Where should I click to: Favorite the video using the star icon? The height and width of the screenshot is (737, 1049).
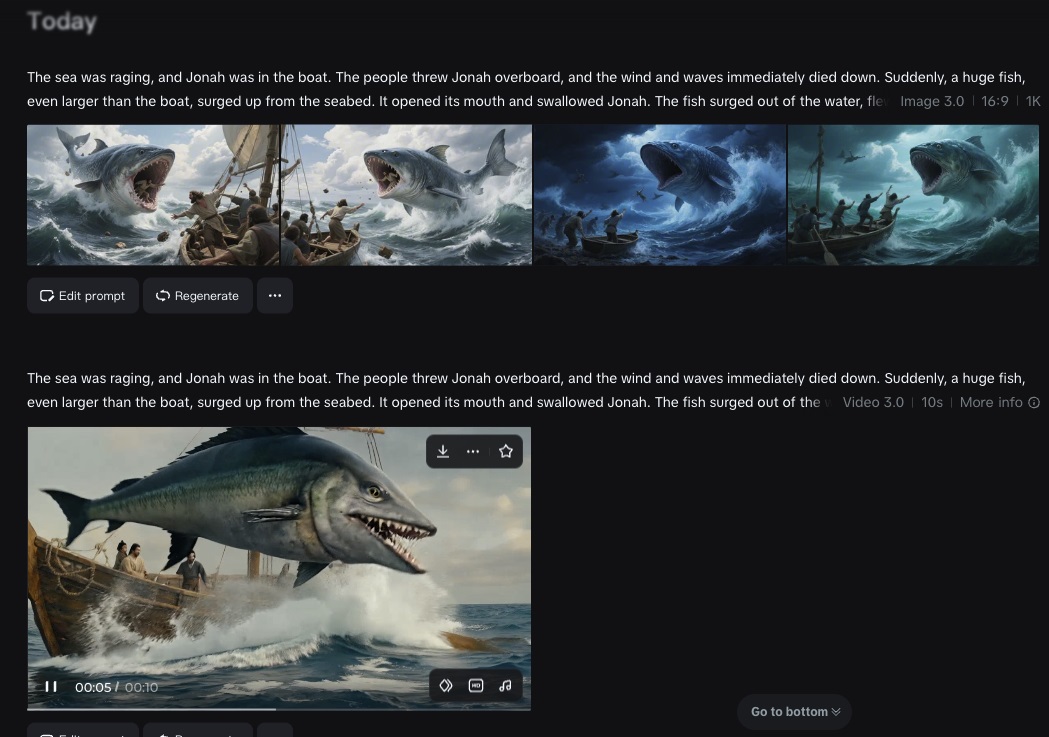point(505,451)
